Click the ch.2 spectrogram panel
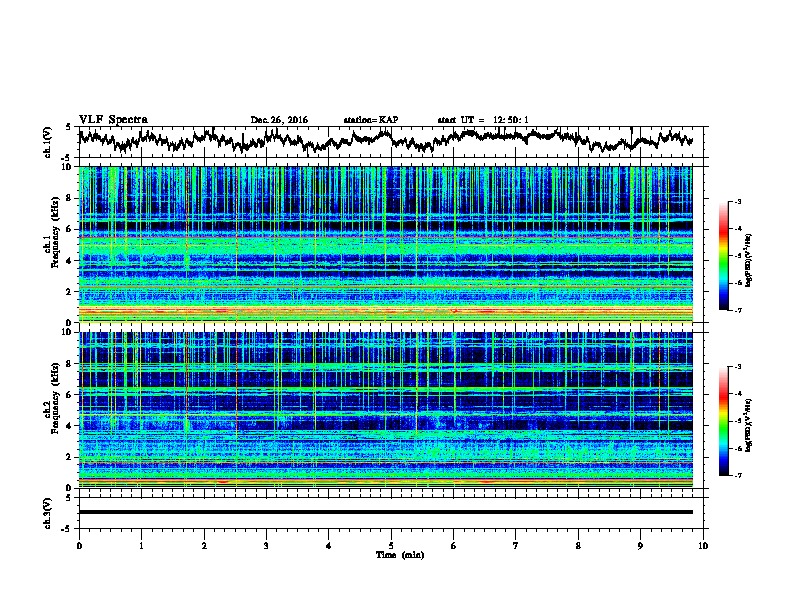 point(386,410)
